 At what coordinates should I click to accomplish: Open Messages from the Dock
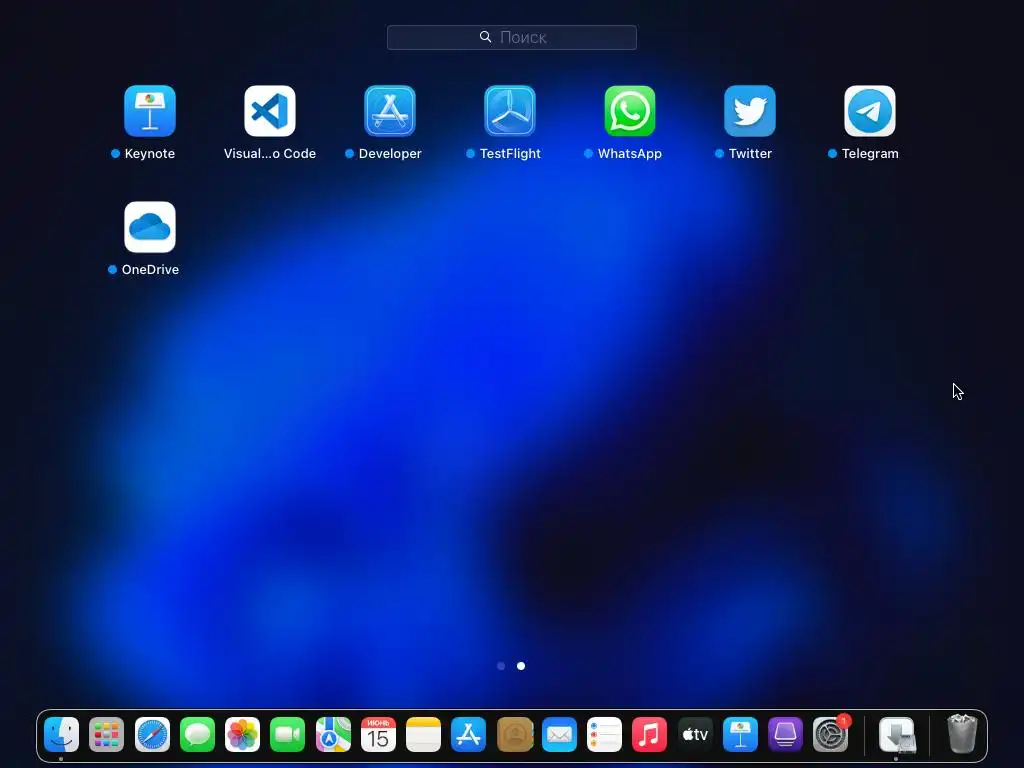pos(197,735)
